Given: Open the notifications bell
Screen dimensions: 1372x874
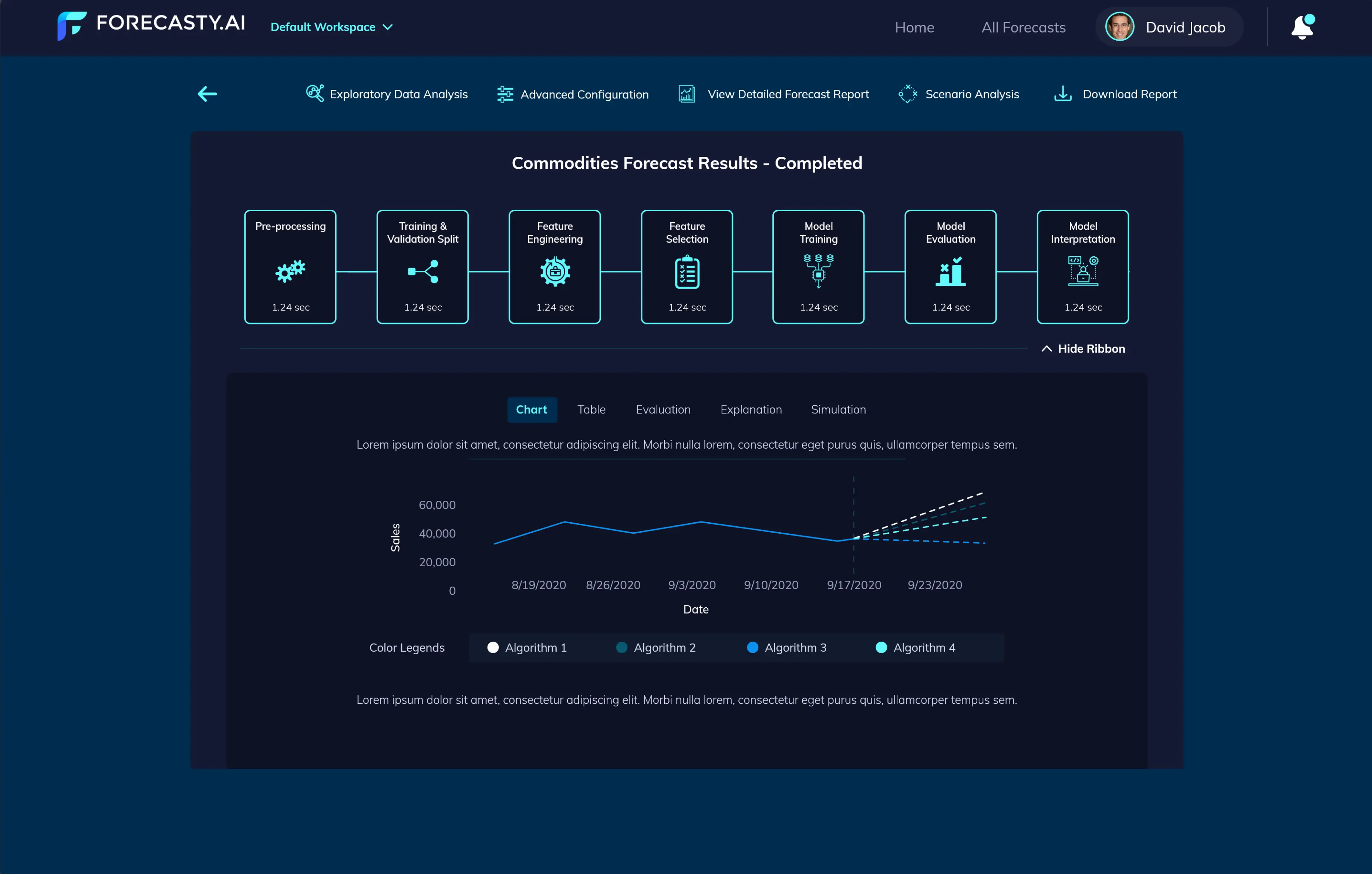Looking at the screenshot, I should pyautogui.click(x=1302, y=27).
